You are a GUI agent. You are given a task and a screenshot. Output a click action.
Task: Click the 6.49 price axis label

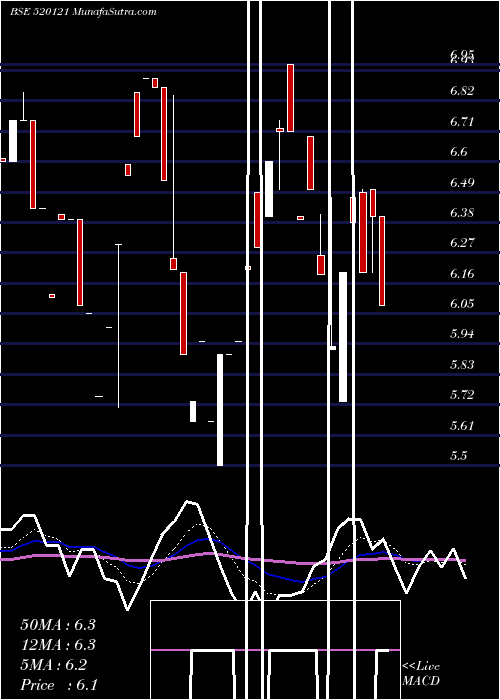[462, 182]
